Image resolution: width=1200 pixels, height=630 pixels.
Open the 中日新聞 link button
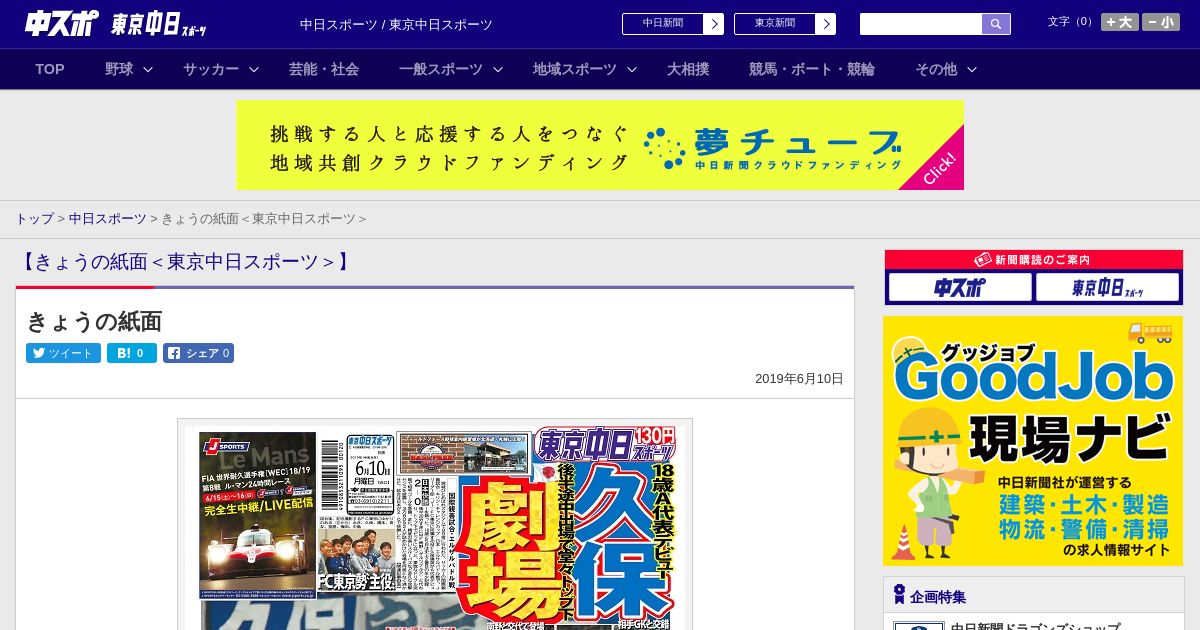[662, 24]
